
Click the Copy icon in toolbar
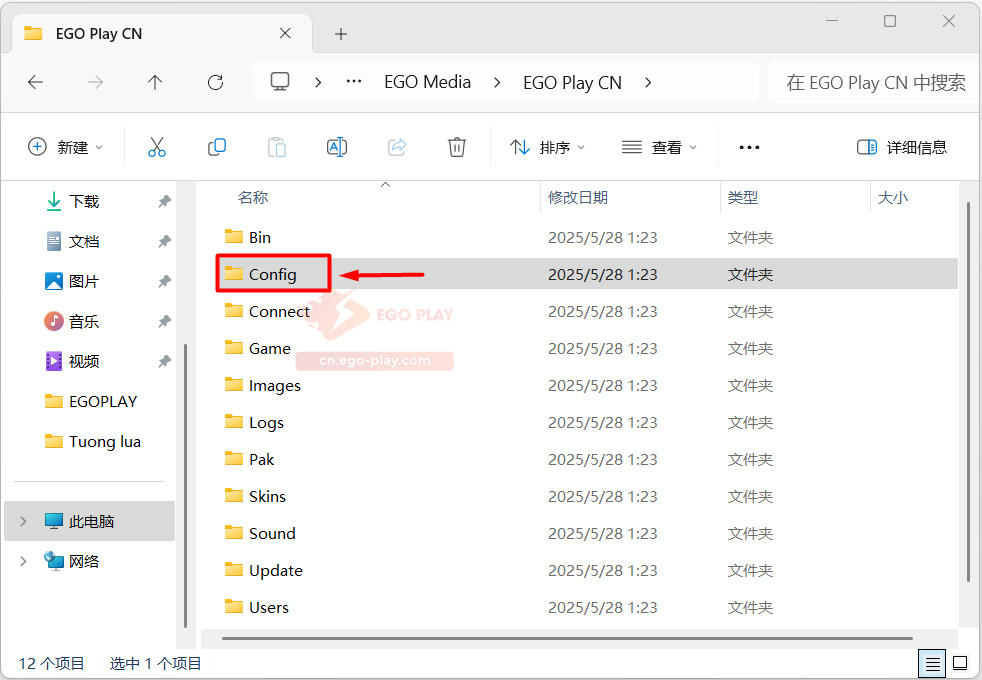click(217, 147)
